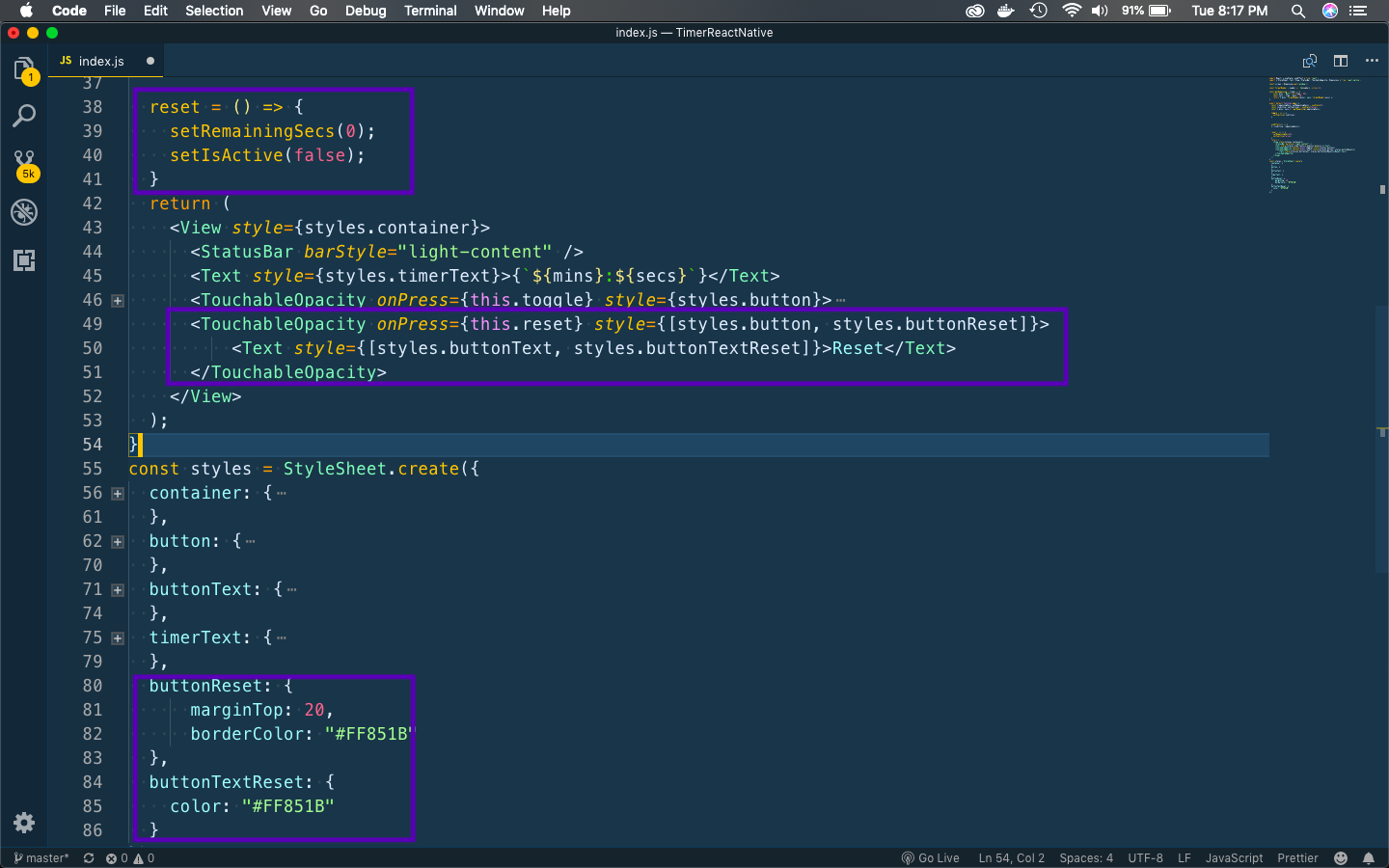The image size is (1389, 868).
Task: Click the Time Machine icon in menu bar
Action: point(1039,11)
